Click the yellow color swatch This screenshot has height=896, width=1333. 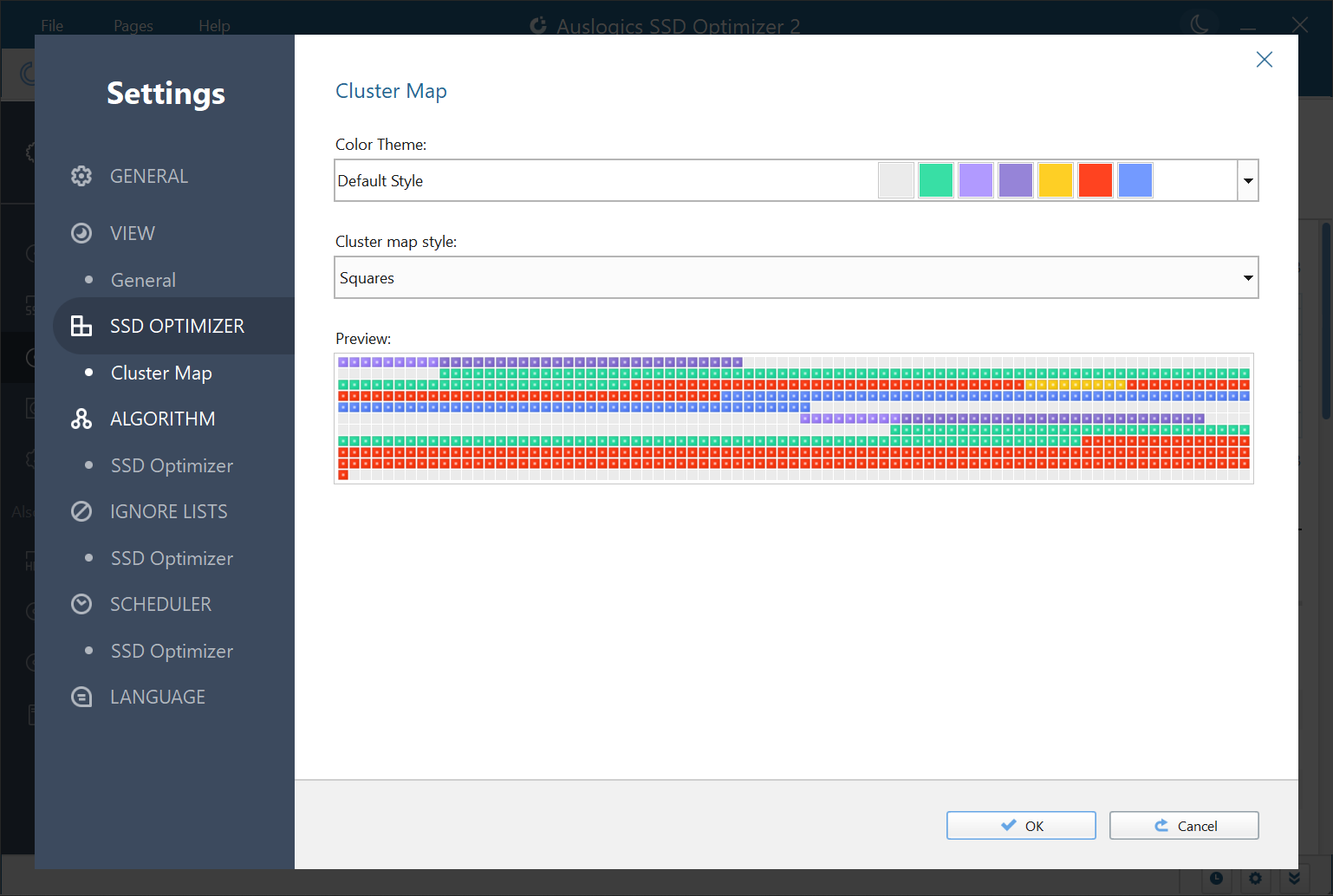1056,180
